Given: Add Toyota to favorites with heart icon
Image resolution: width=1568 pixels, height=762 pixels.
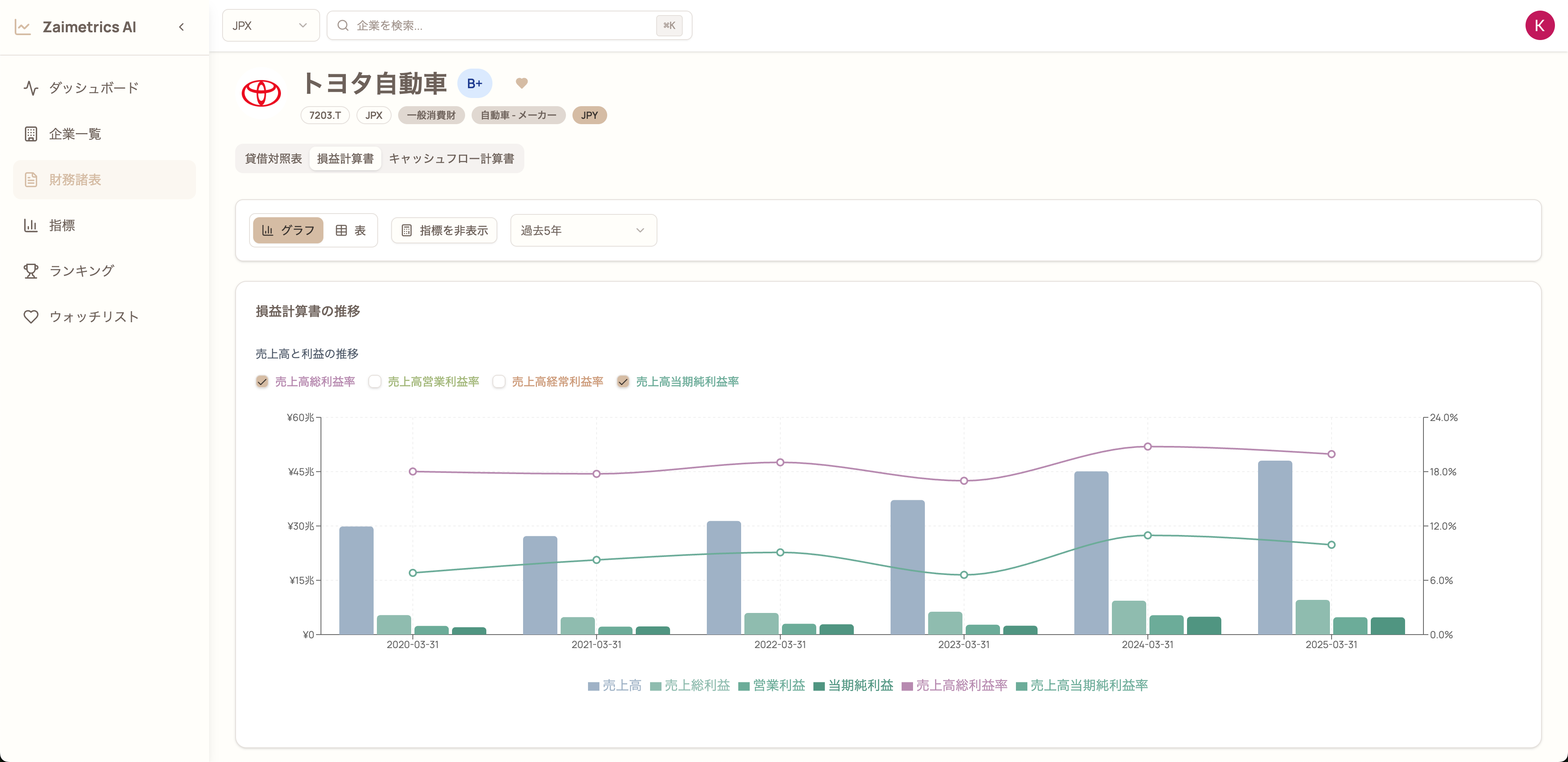Looking at the screenshot, I should 522,83.
